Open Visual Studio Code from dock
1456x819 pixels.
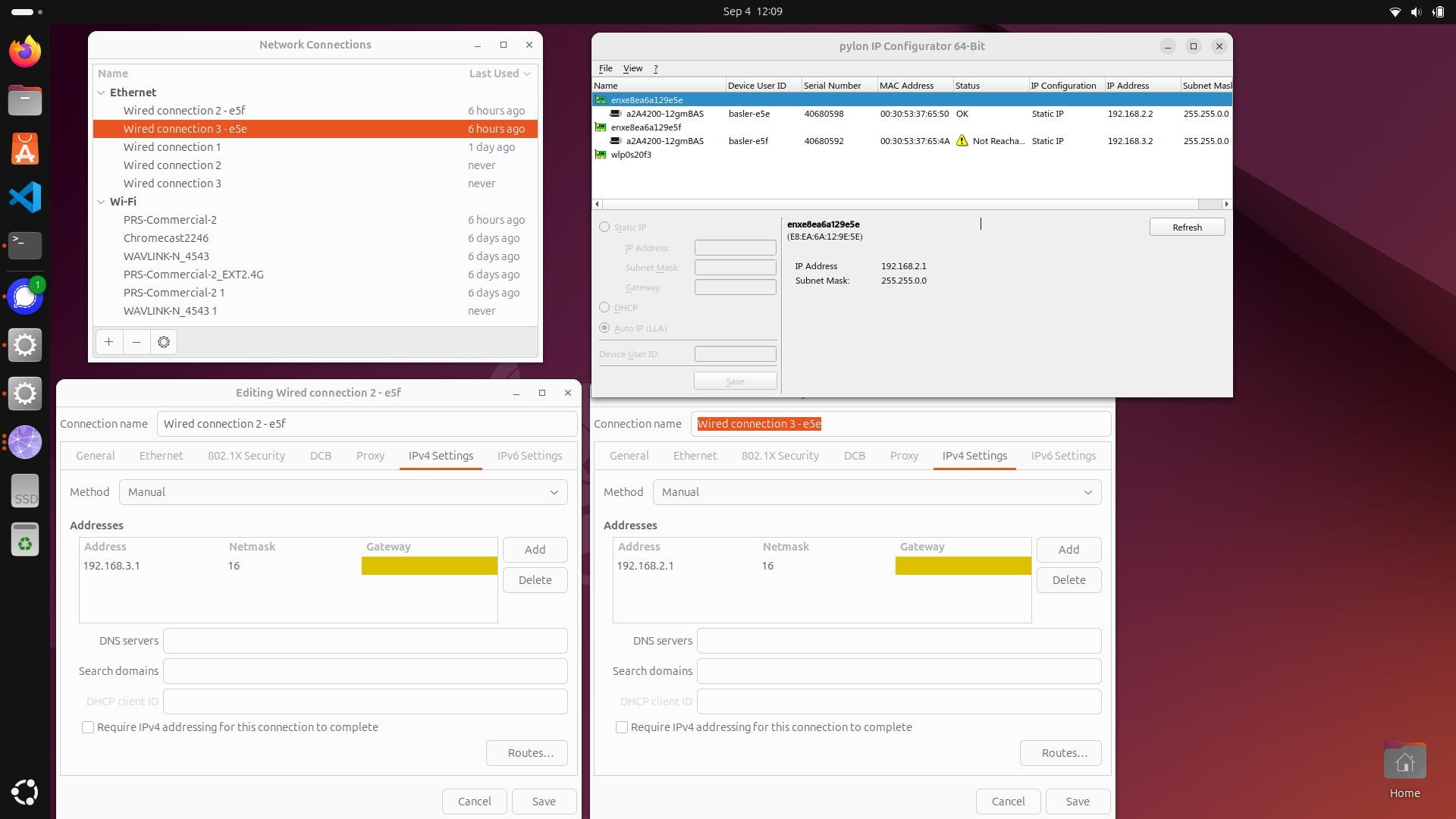pos(25,197)
